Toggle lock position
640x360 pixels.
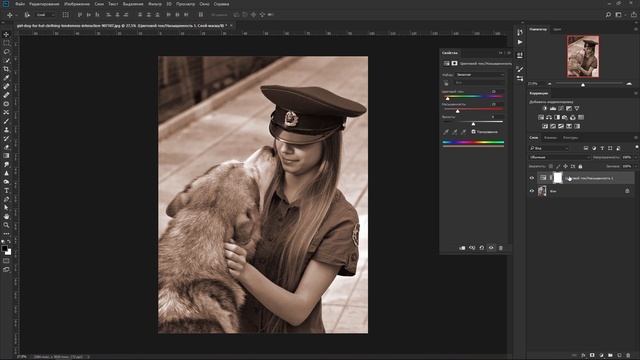click(x=565, y=167)
